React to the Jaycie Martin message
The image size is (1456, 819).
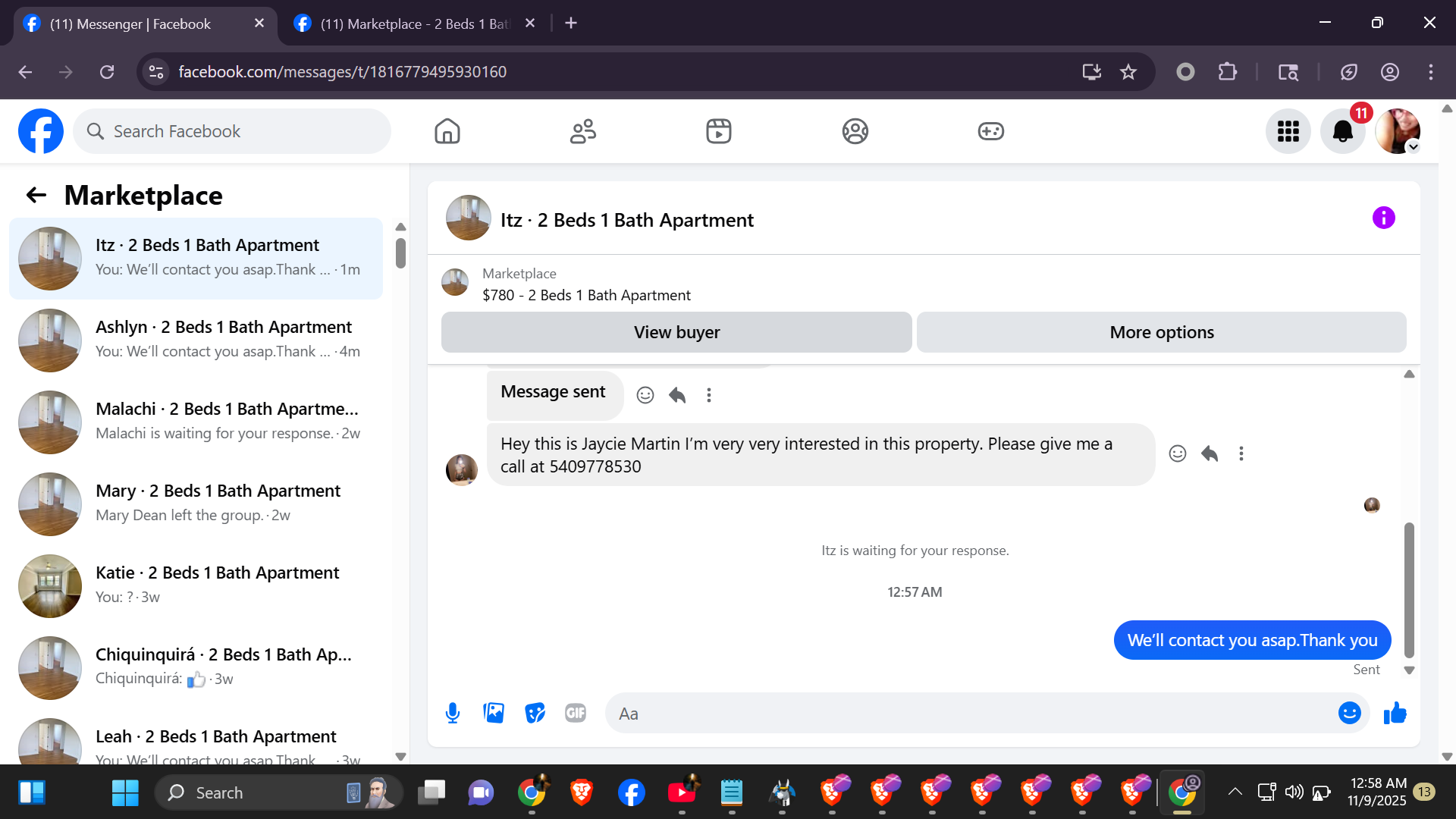(1177, 453)
